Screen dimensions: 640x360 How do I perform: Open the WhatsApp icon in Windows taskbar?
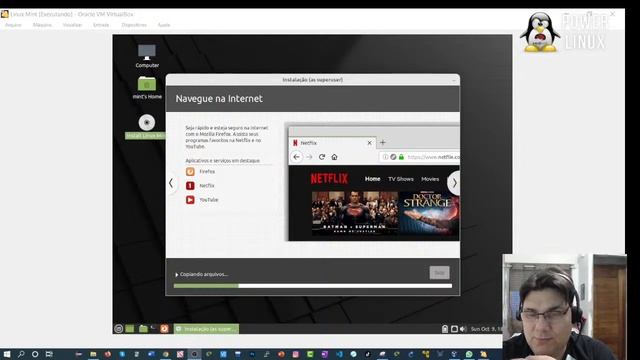[469, 354]
